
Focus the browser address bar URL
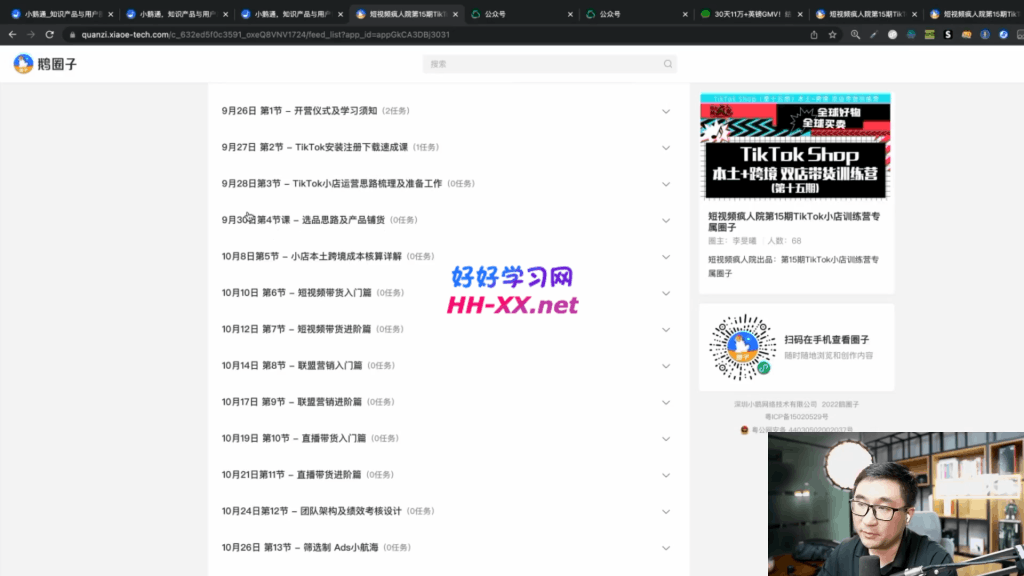[265, 35]
